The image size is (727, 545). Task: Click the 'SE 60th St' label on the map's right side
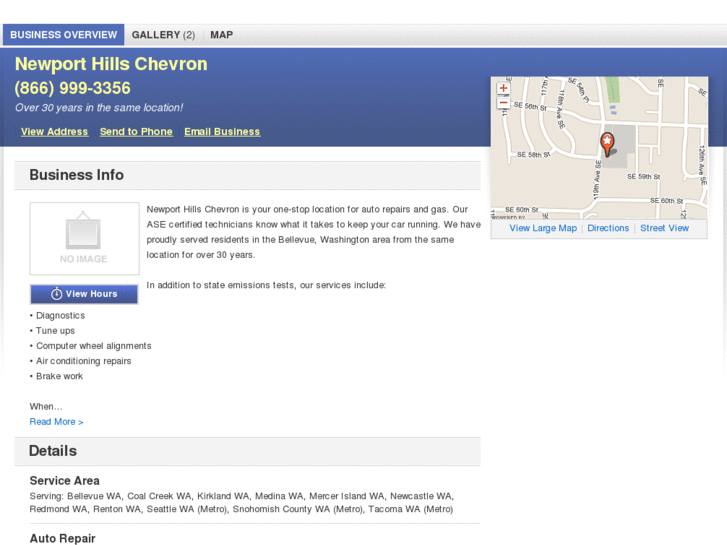(x=666, y=200)
